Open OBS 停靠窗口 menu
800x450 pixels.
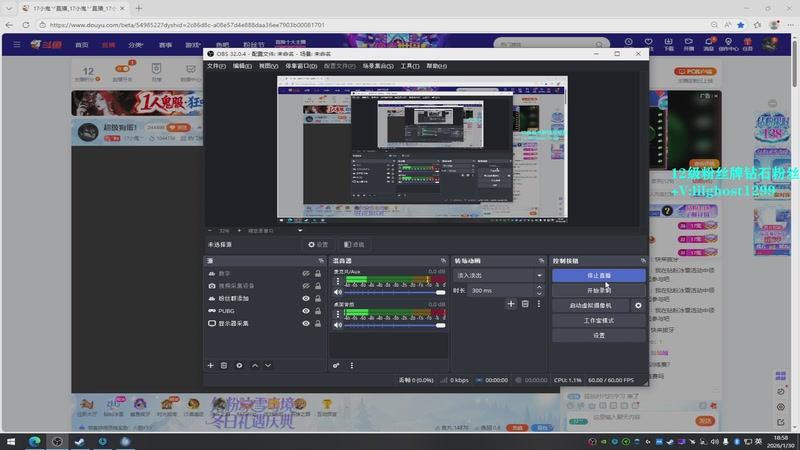pos(301,66)
